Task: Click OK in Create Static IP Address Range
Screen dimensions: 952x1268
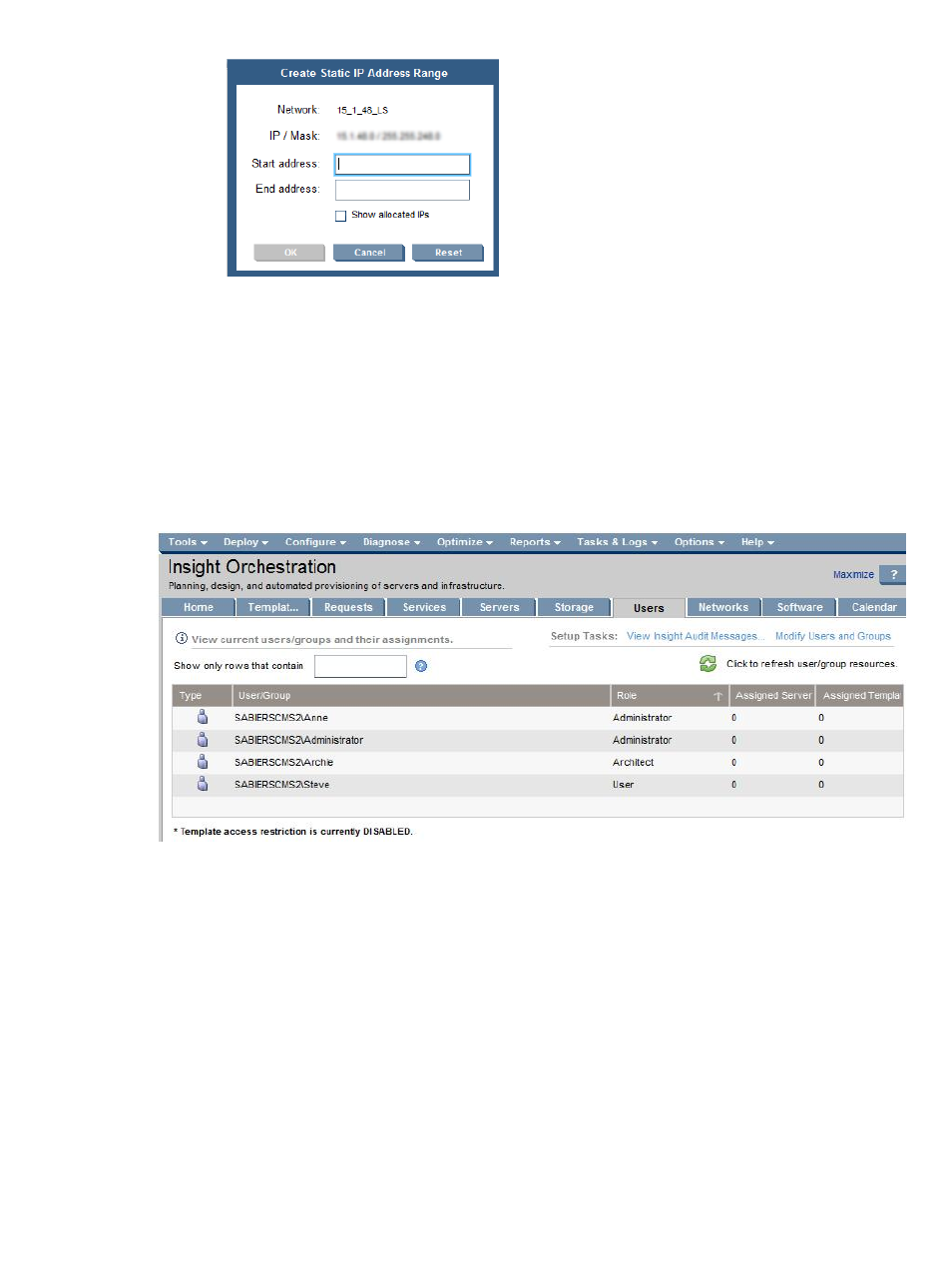Action: tap(289, 253)
